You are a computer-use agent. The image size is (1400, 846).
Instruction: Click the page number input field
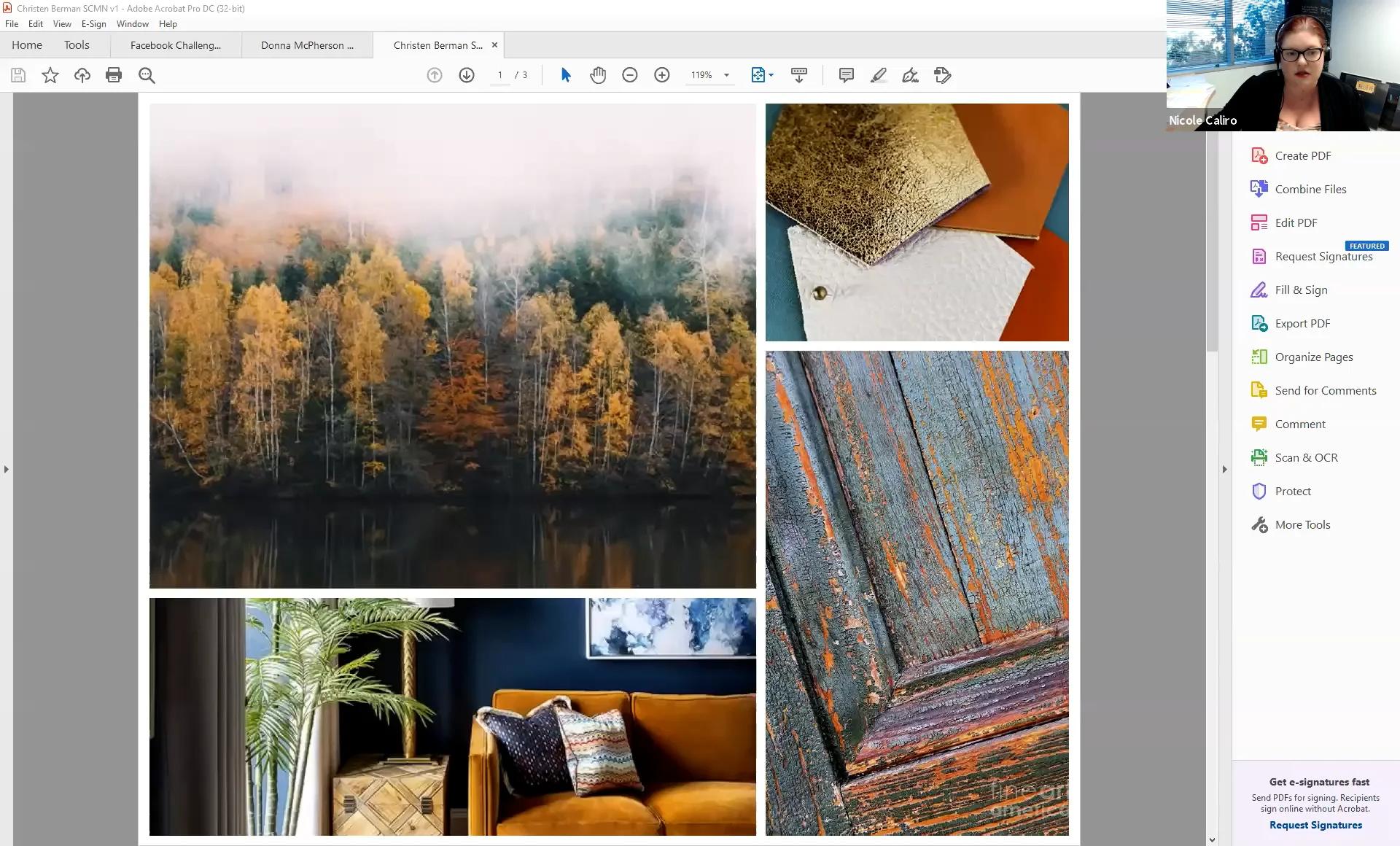click(500, 74)
